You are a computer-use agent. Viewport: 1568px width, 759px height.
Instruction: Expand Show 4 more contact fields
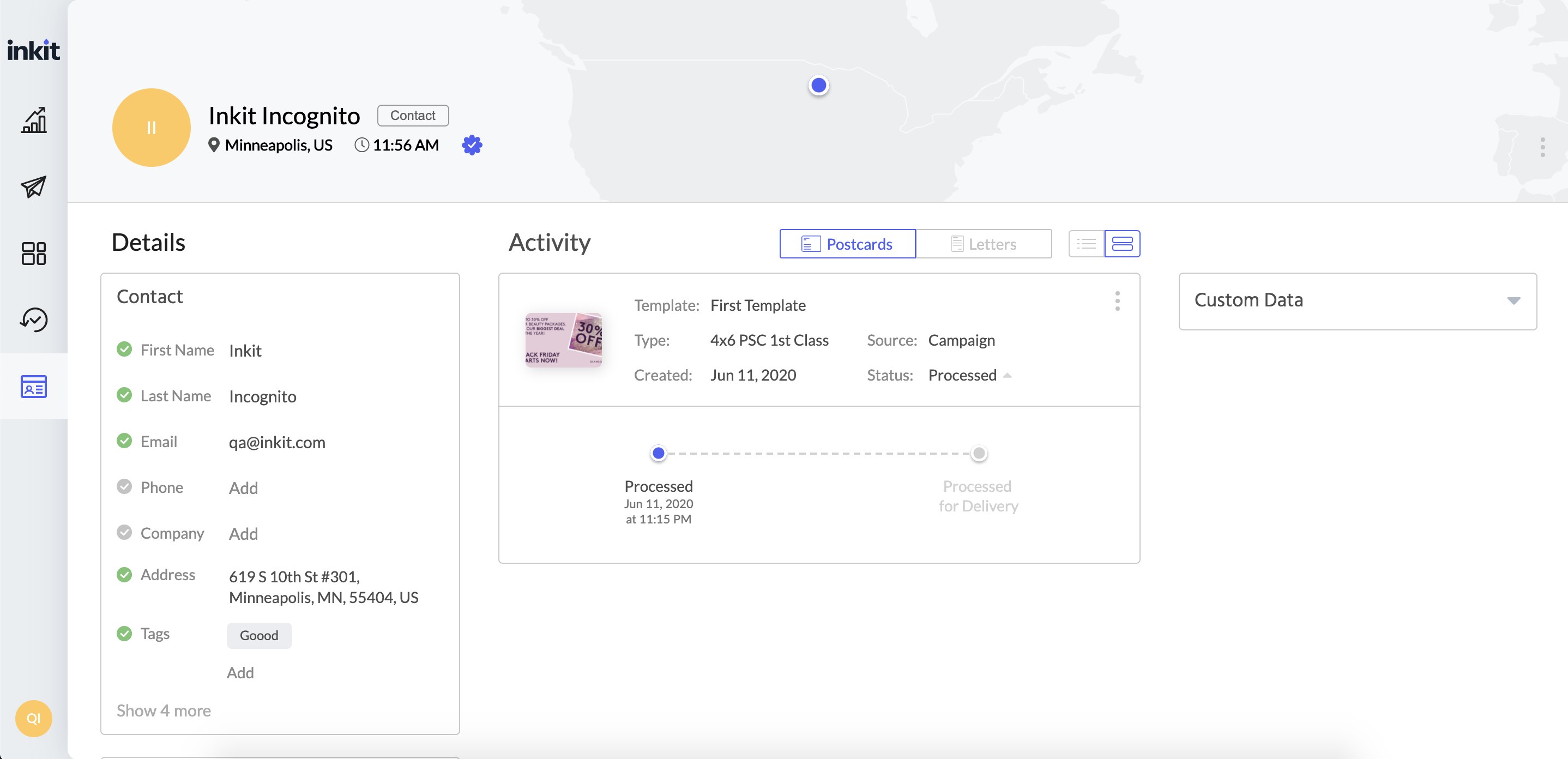(x=163, y=710)
